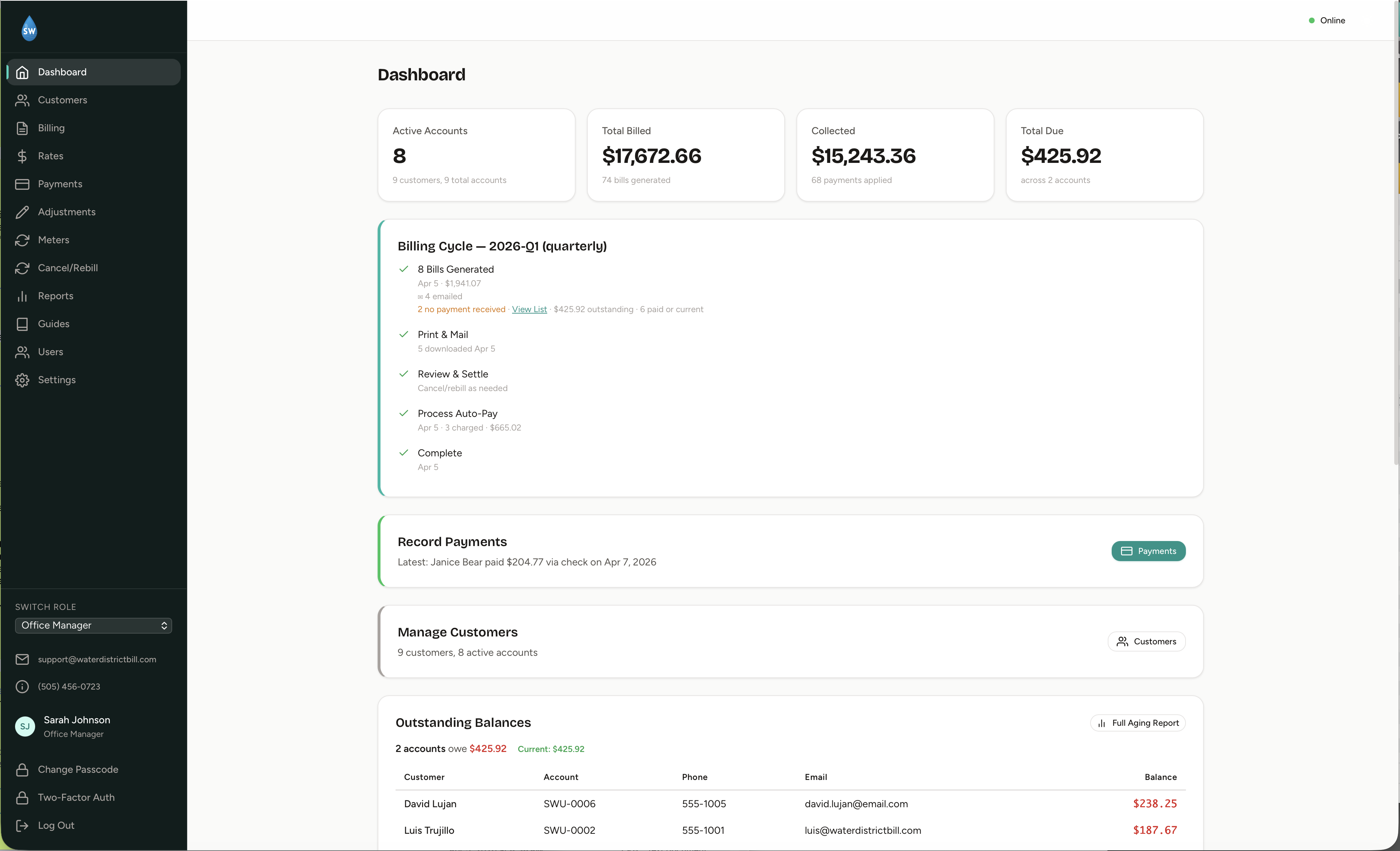Click the Sarah Johnson user name

pos(77,720)
